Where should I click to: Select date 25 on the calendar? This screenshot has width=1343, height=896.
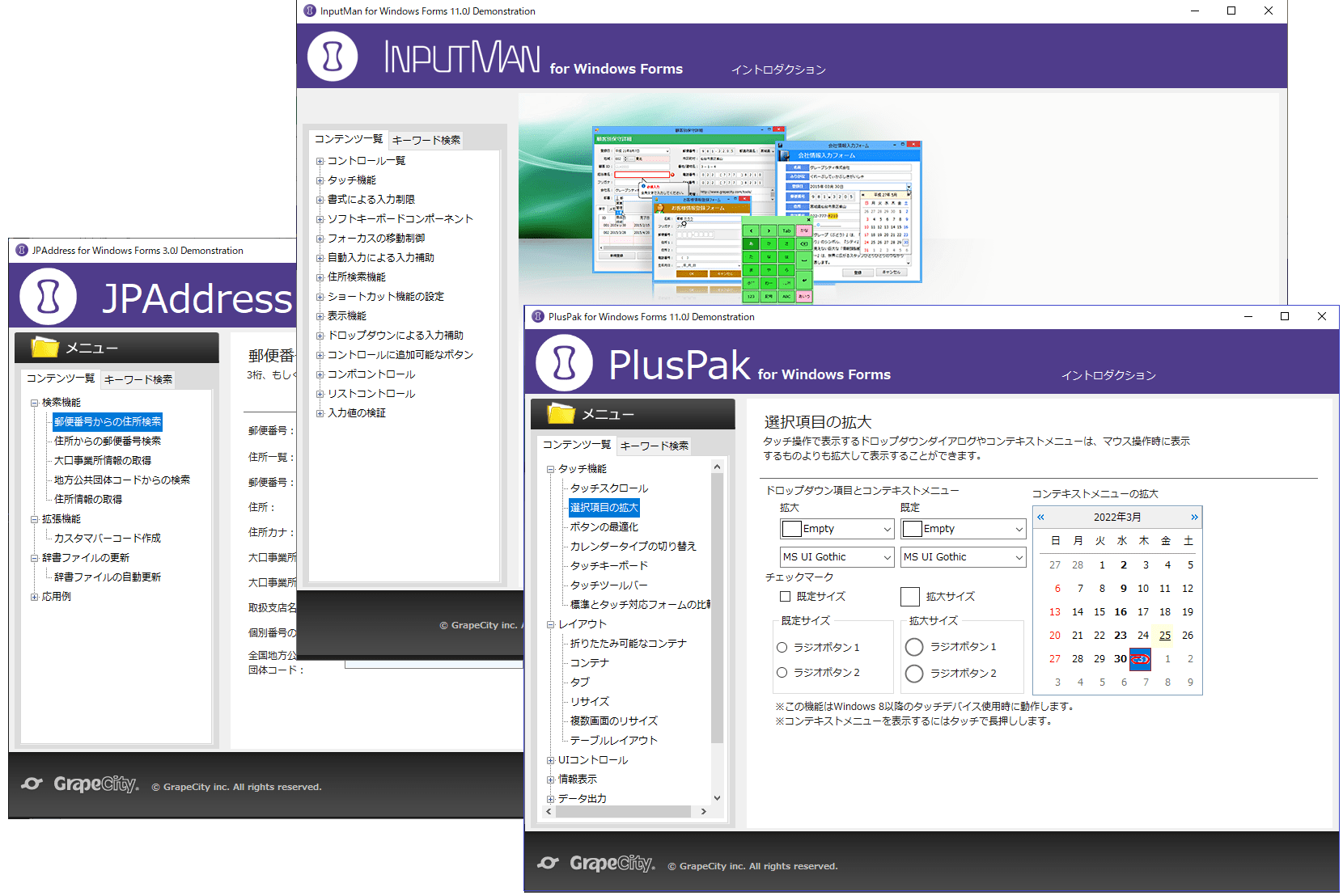1164,636
